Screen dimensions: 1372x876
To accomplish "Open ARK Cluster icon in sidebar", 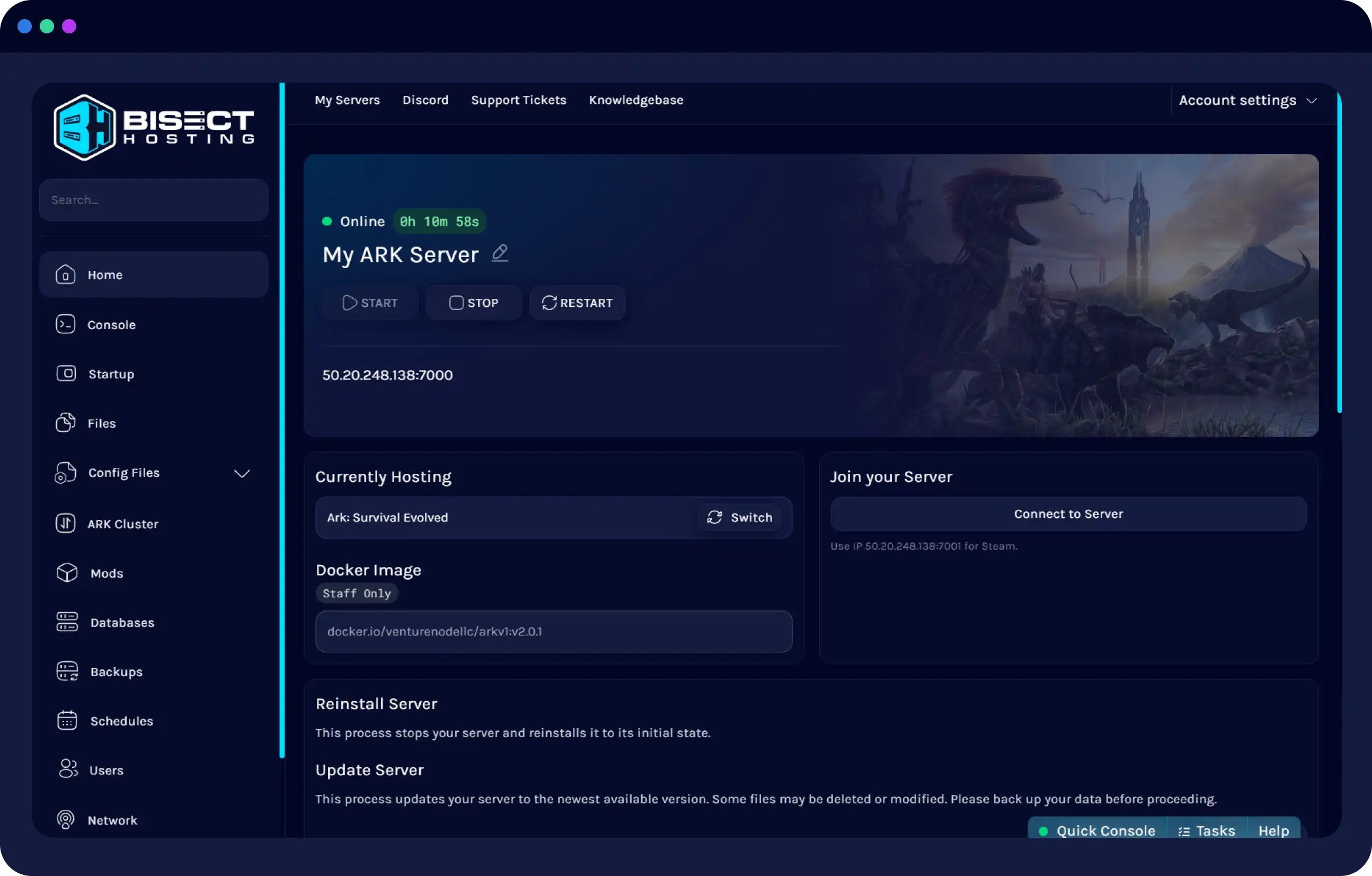I will (66, 523).
